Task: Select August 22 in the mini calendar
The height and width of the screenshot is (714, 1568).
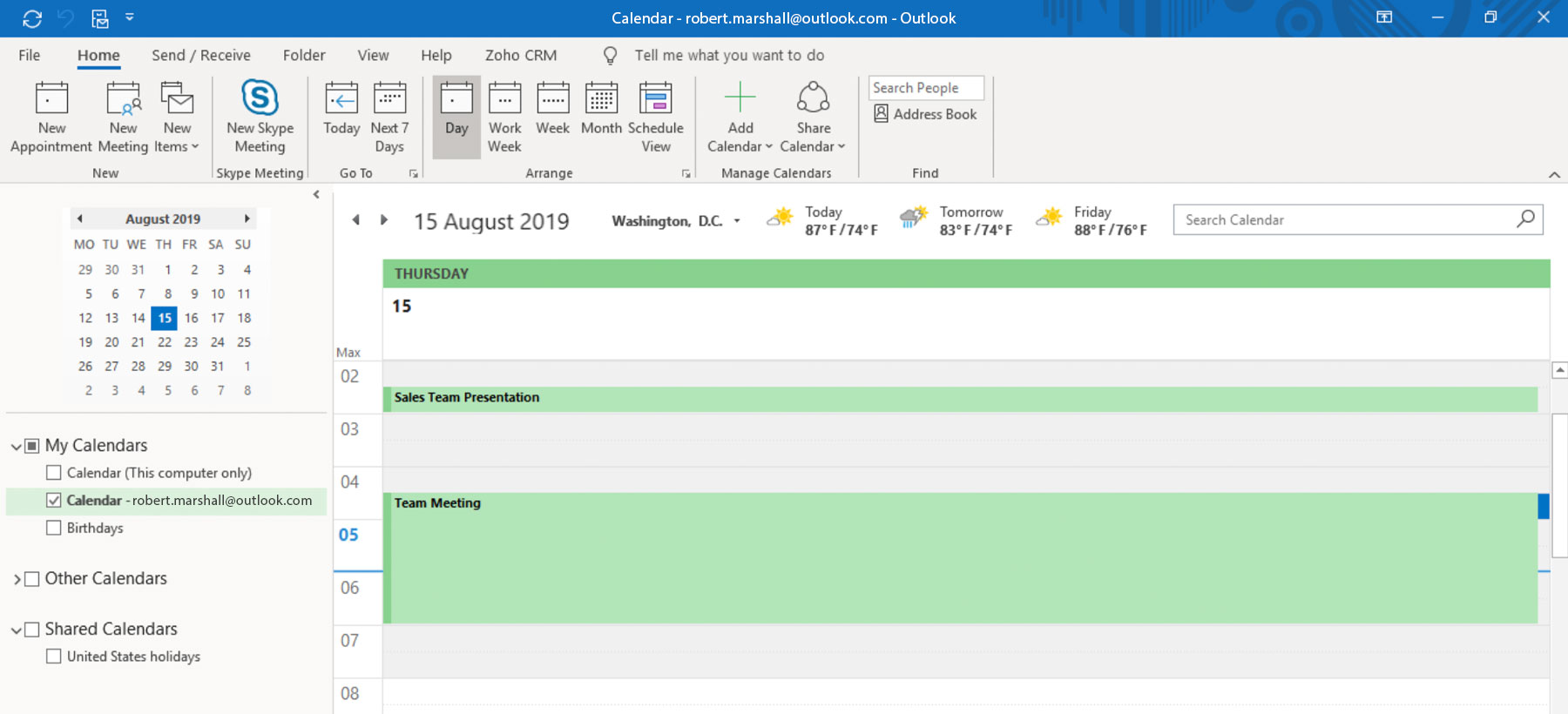Action: click(165, 342)
